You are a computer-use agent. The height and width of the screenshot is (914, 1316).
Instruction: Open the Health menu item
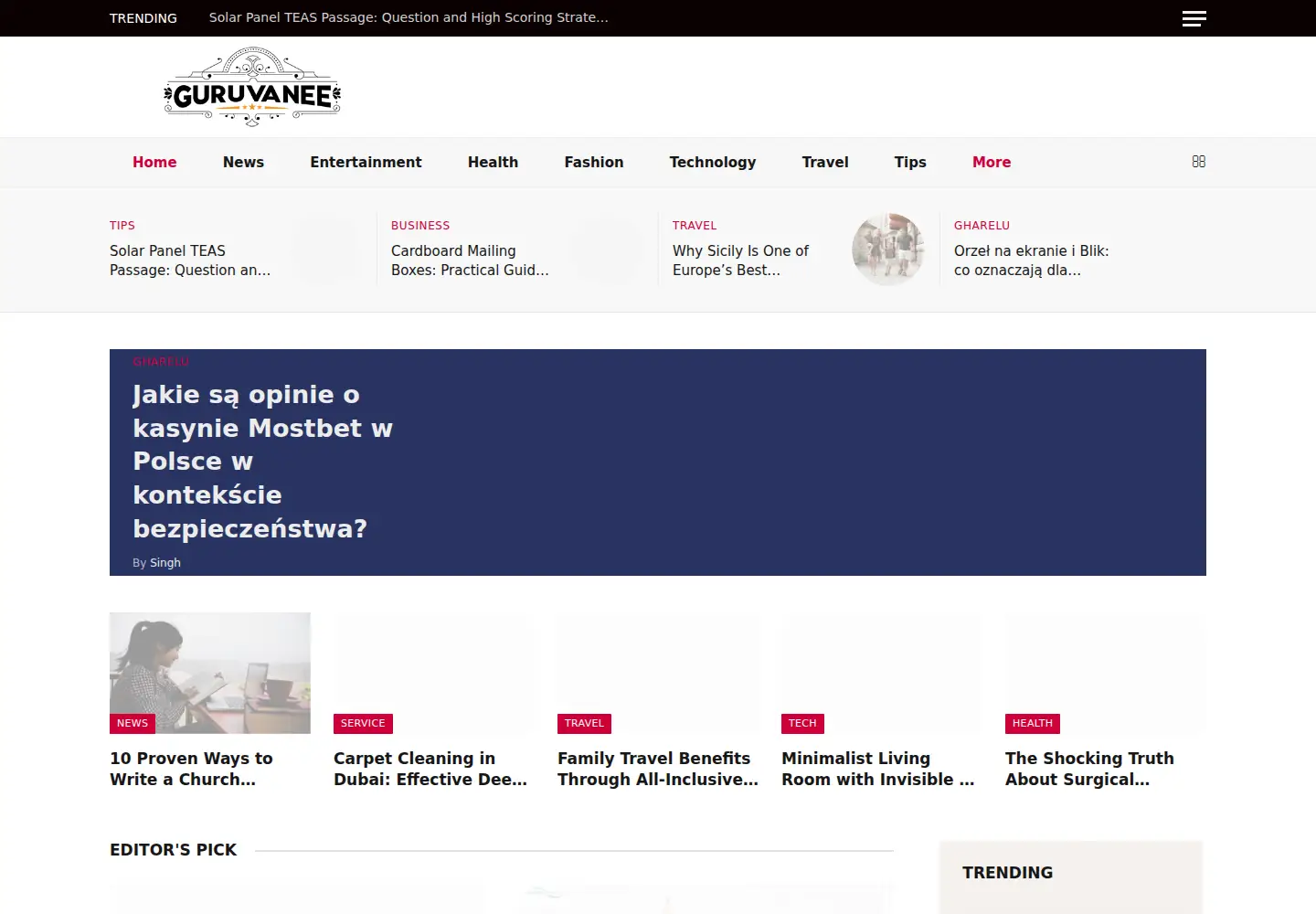pyautogui.click(x=493, y=162)
